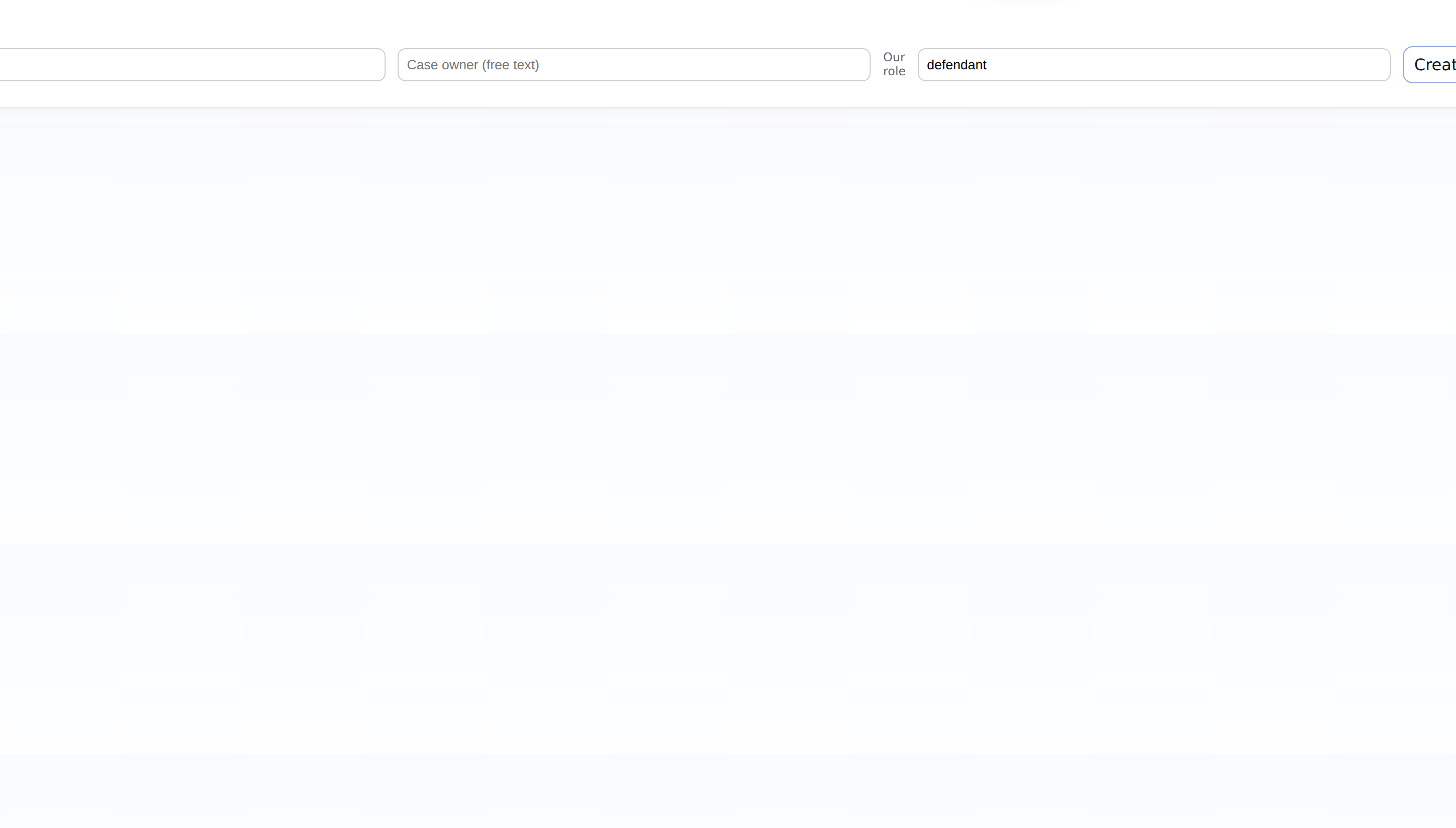Click the 'Our role' label text
The width and height of the screenshot is (1456, 828).
tap(894, 64)
